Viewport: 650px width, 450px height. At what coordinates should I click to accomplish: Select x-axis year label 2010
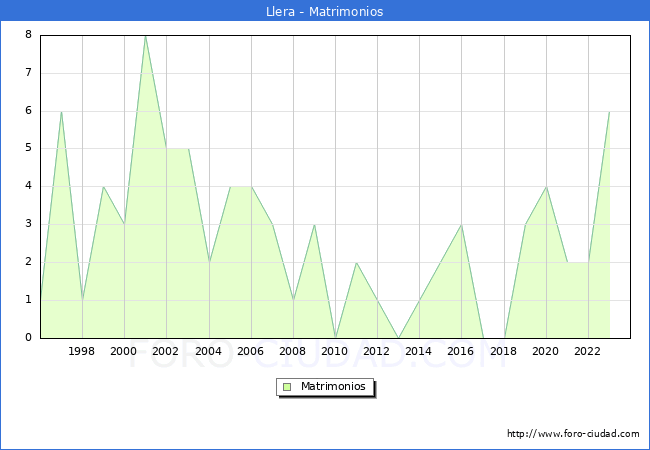335,351
